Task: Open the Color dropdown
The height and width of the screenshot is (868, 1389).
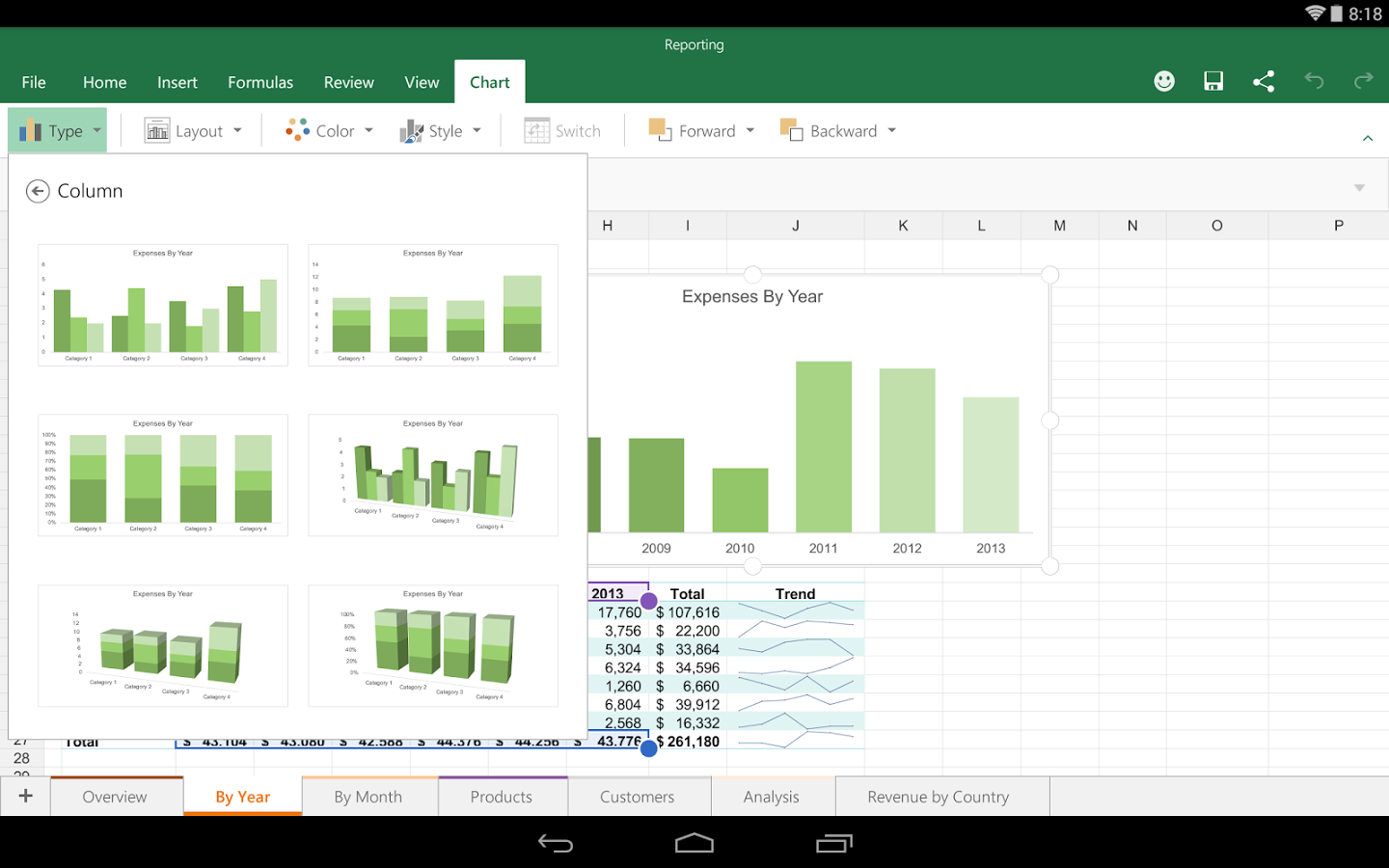Action: tap(328, 130)
